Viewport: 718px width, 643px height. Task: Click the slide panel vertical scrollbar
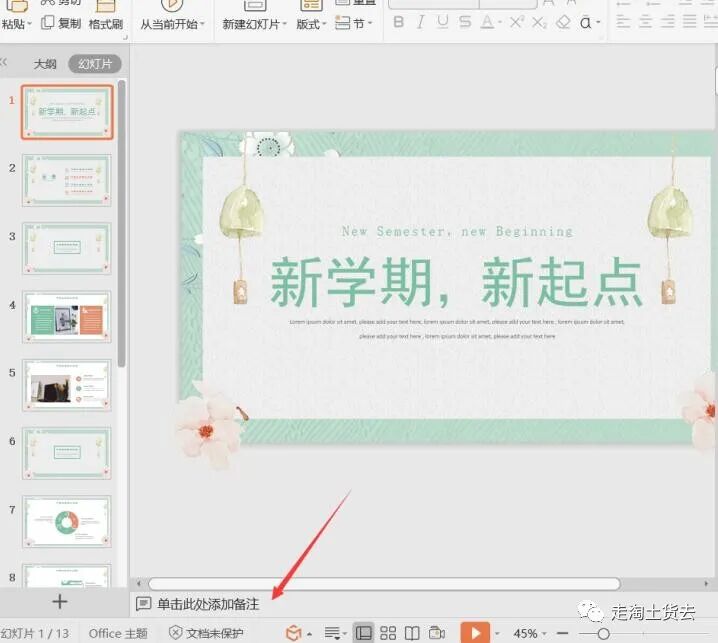tap(121, 223)
